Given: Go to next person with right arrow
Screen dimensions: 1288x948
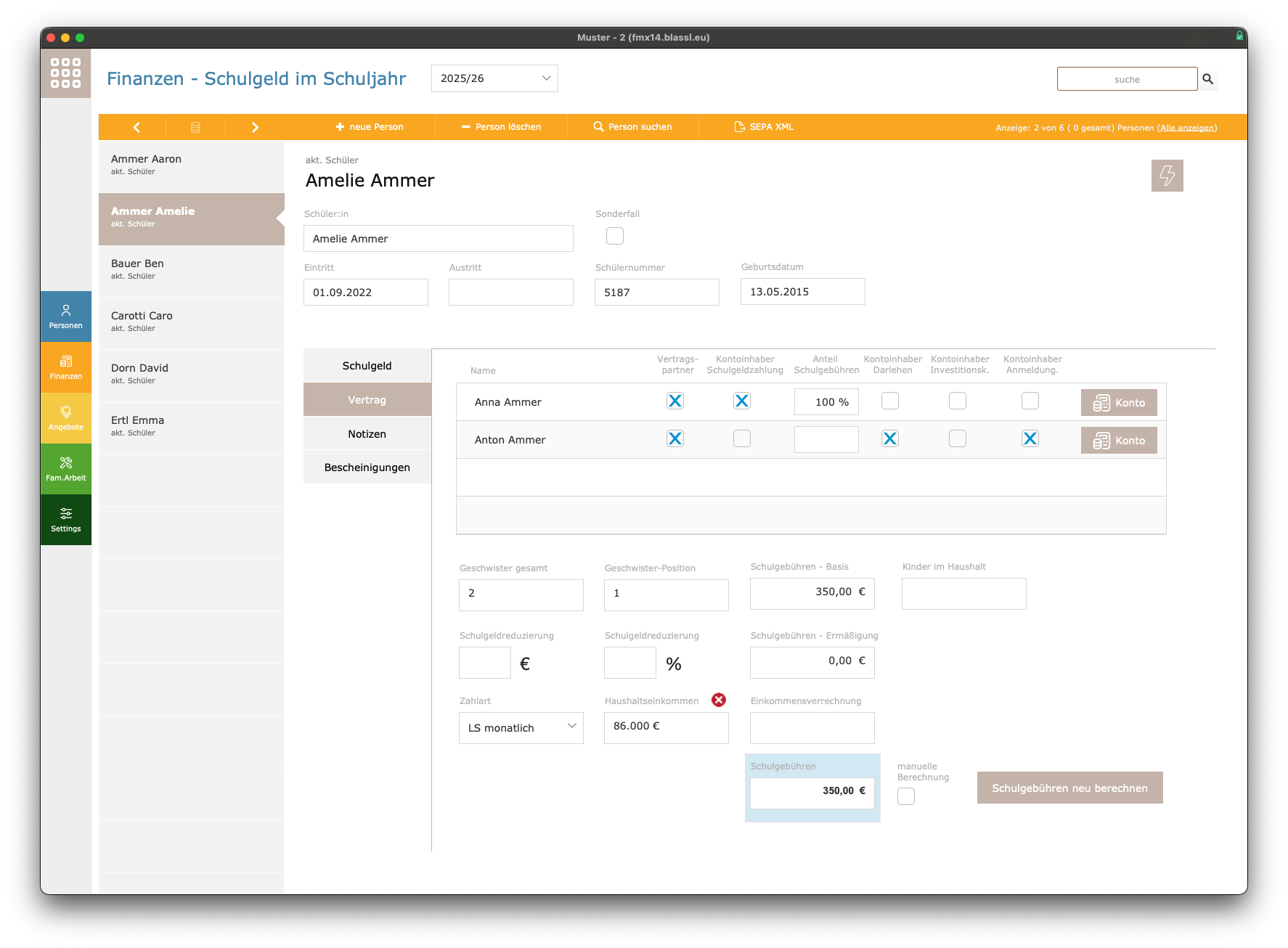Looking at the screenshot, I should click(255, 127).
